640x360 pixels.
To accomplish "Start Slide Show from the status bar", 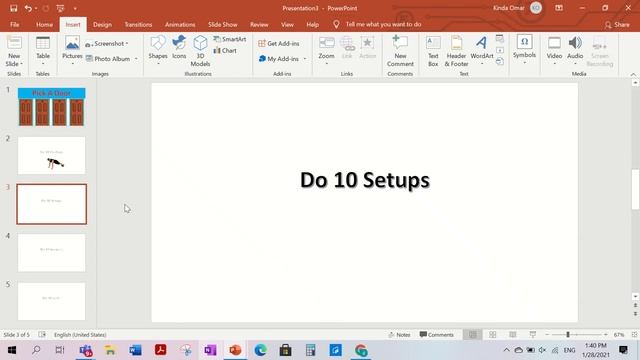I will tap(533, 335).
